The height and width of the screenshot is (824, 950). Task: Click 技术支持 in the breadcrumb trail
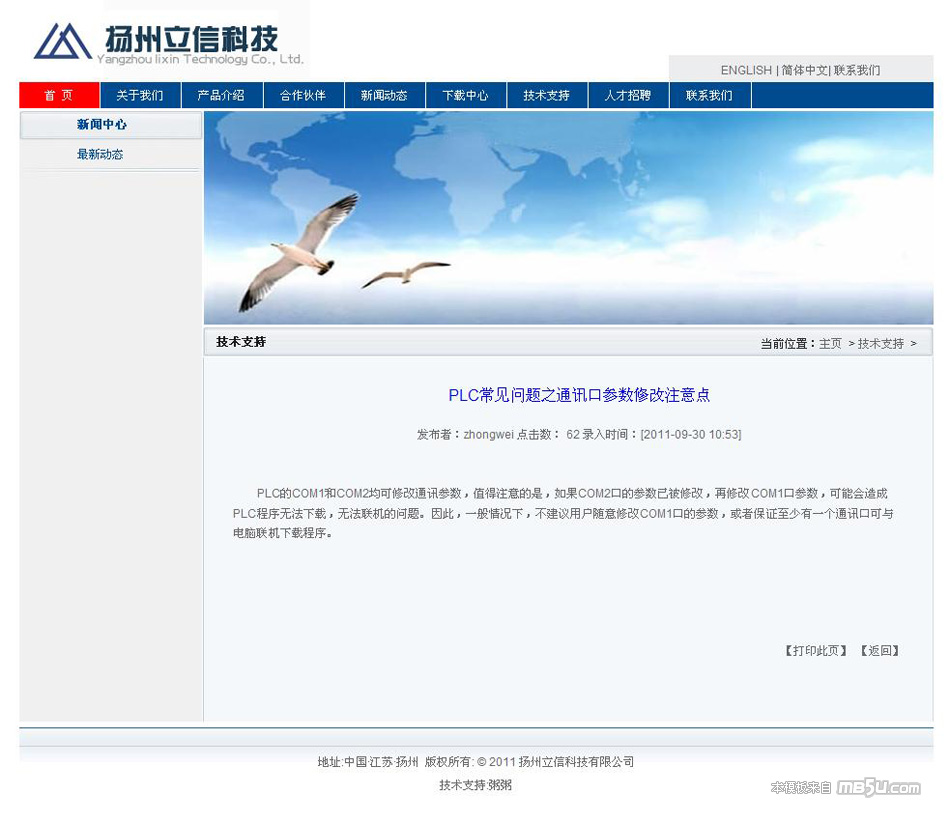pos(880,344)
